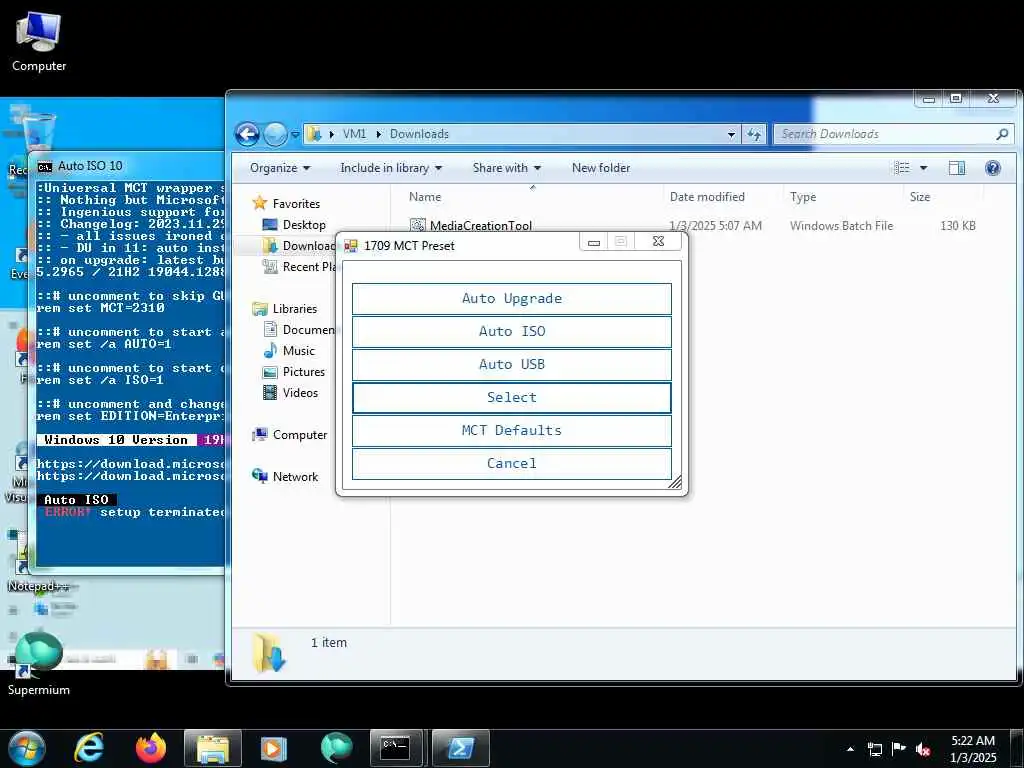Choose Auto USB preset option
Image resolution: width=1024 pixels, height=768 pixels.
[511, 364]
